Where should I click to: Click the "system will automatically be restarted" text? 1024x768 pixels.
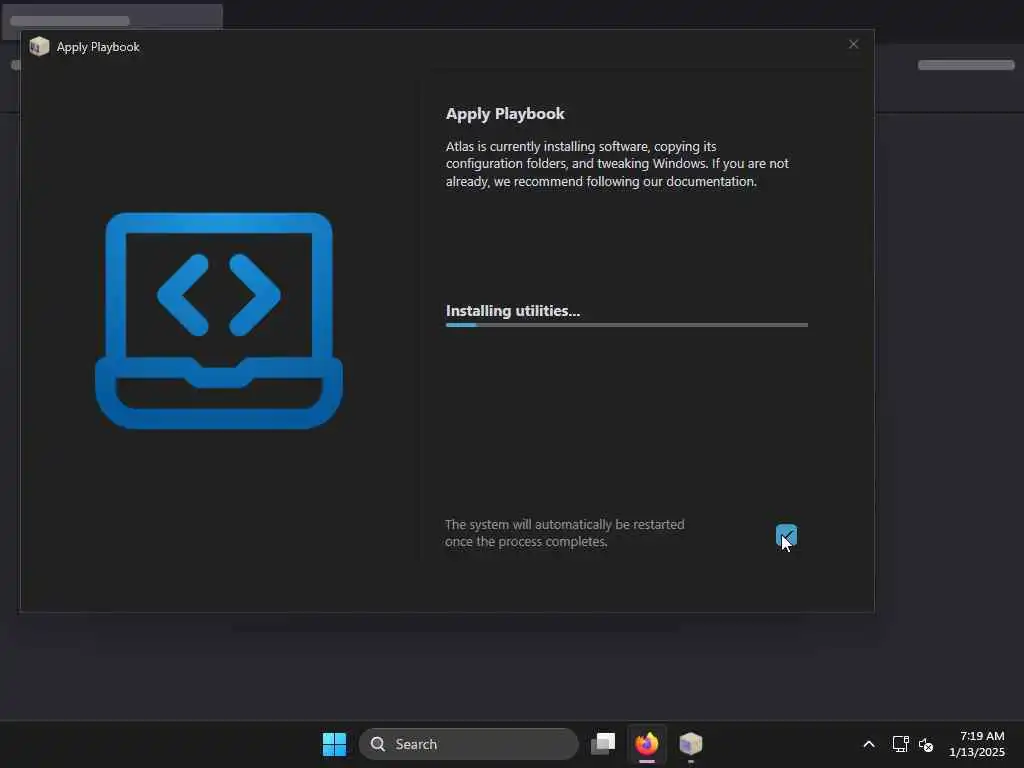tap(564, 533)
